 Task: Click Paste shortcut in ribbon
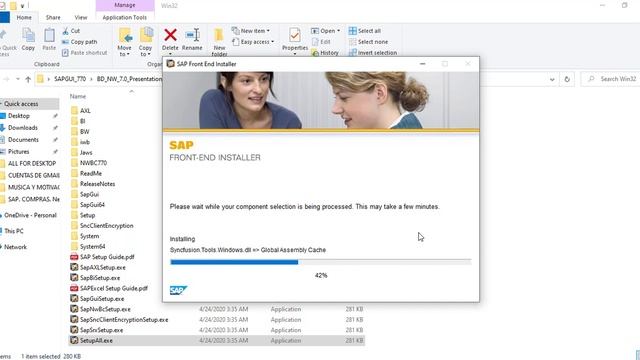click(x=84, y=53)
